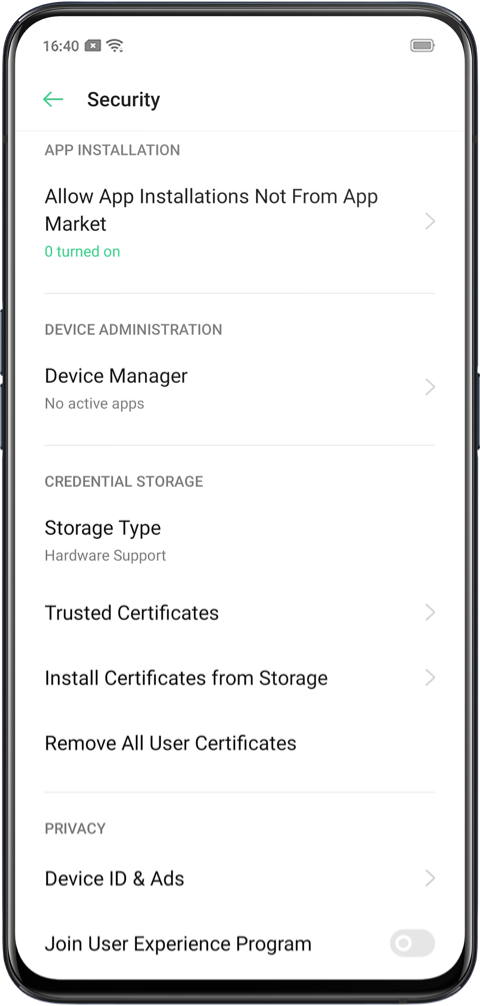Choose Install Certificates from Storage
480x1006 pixels.
pyautogui.click(x=239, y=678)
